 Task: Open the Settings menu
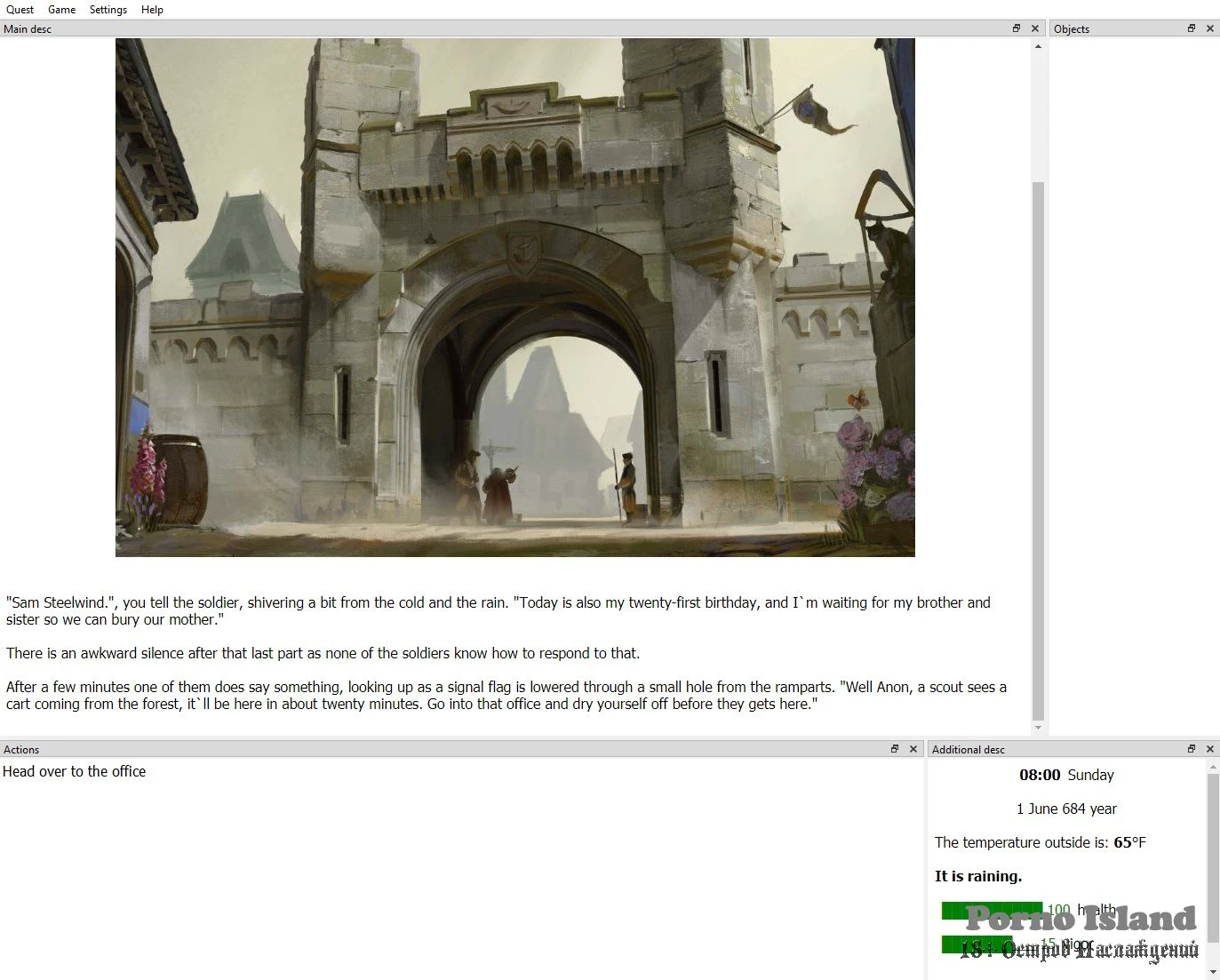click(x=108, y=10)
